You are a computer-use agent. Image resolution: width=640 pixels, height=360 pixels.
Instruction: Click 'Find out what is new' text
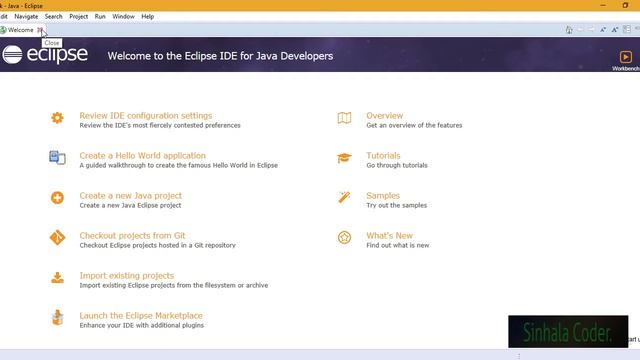(398, 245)
